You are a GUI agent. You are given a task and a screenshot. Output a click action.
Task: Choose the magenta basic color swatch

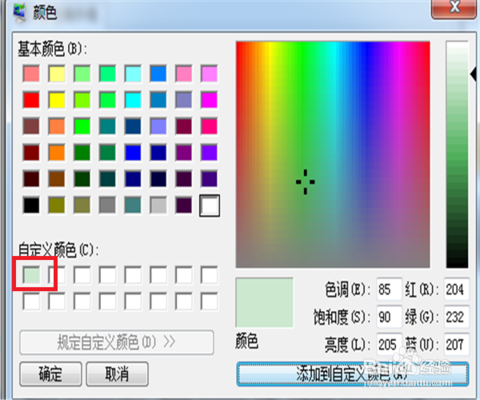pyautogui.click(x=209, y=100)
